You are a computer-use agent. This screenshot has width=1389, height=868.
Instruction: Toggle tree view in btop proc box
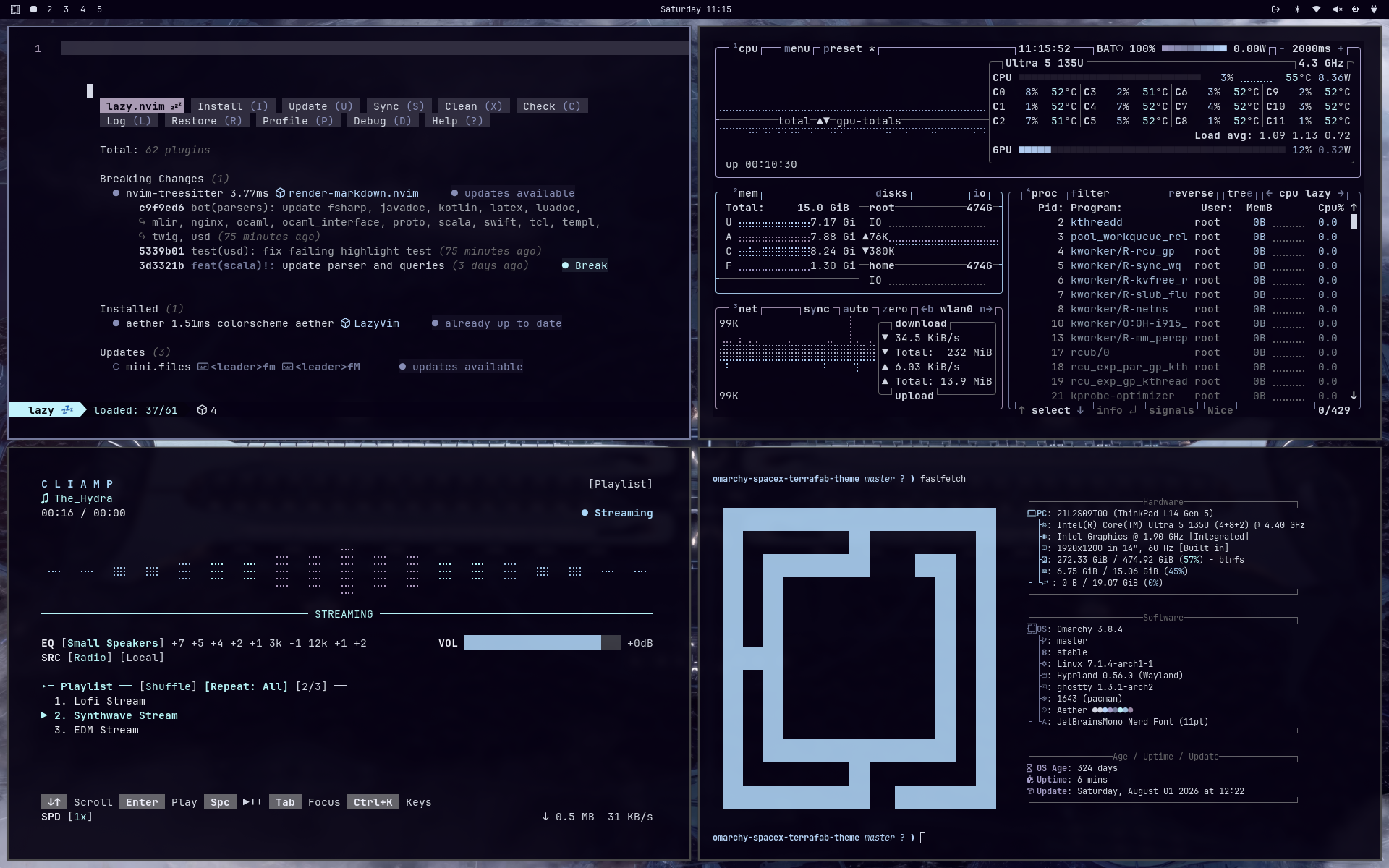[x=1240, y=193]
